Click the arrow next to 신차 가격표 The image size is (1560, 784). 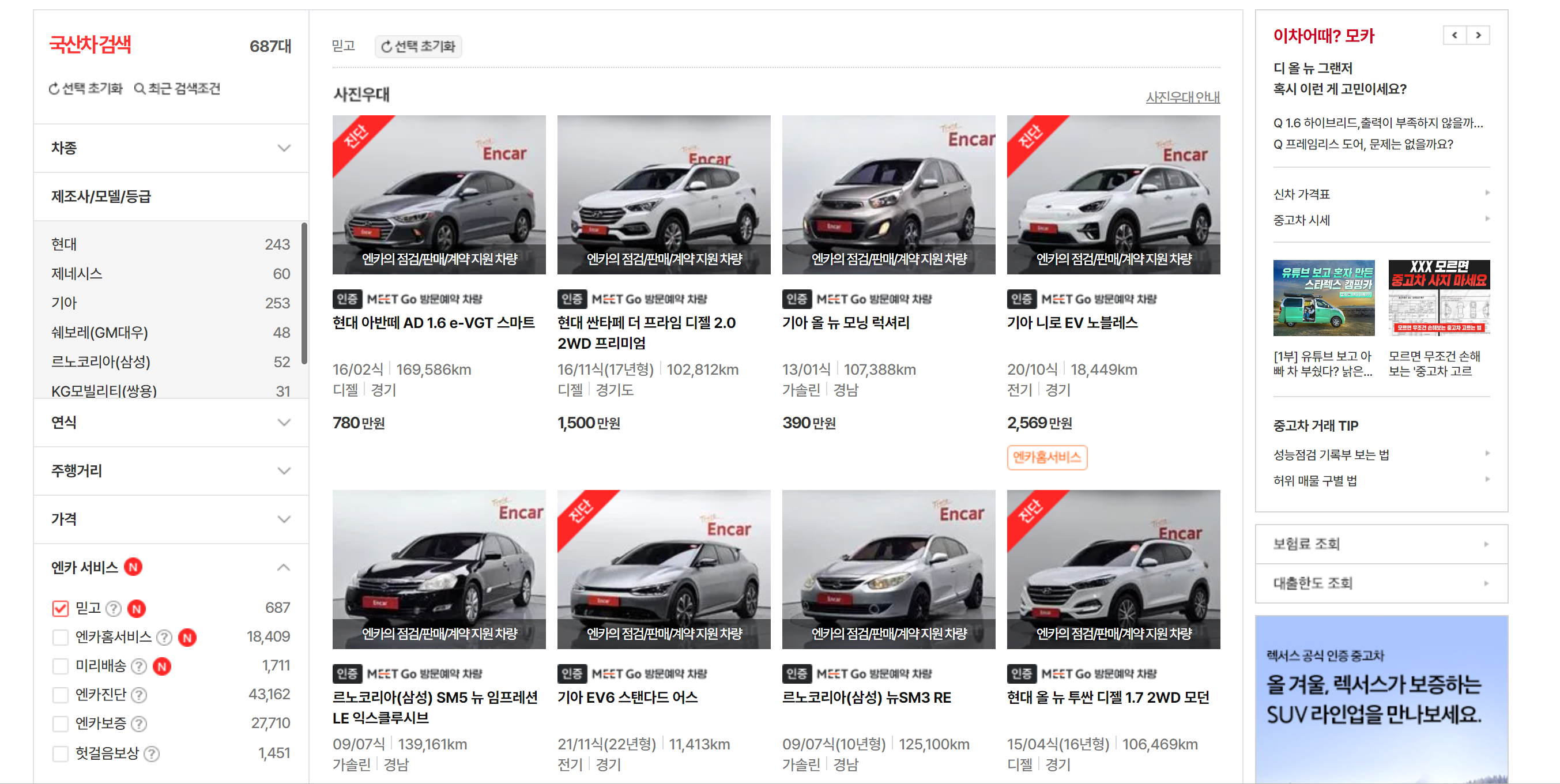pyautogui.click(x=1487, y=193)
